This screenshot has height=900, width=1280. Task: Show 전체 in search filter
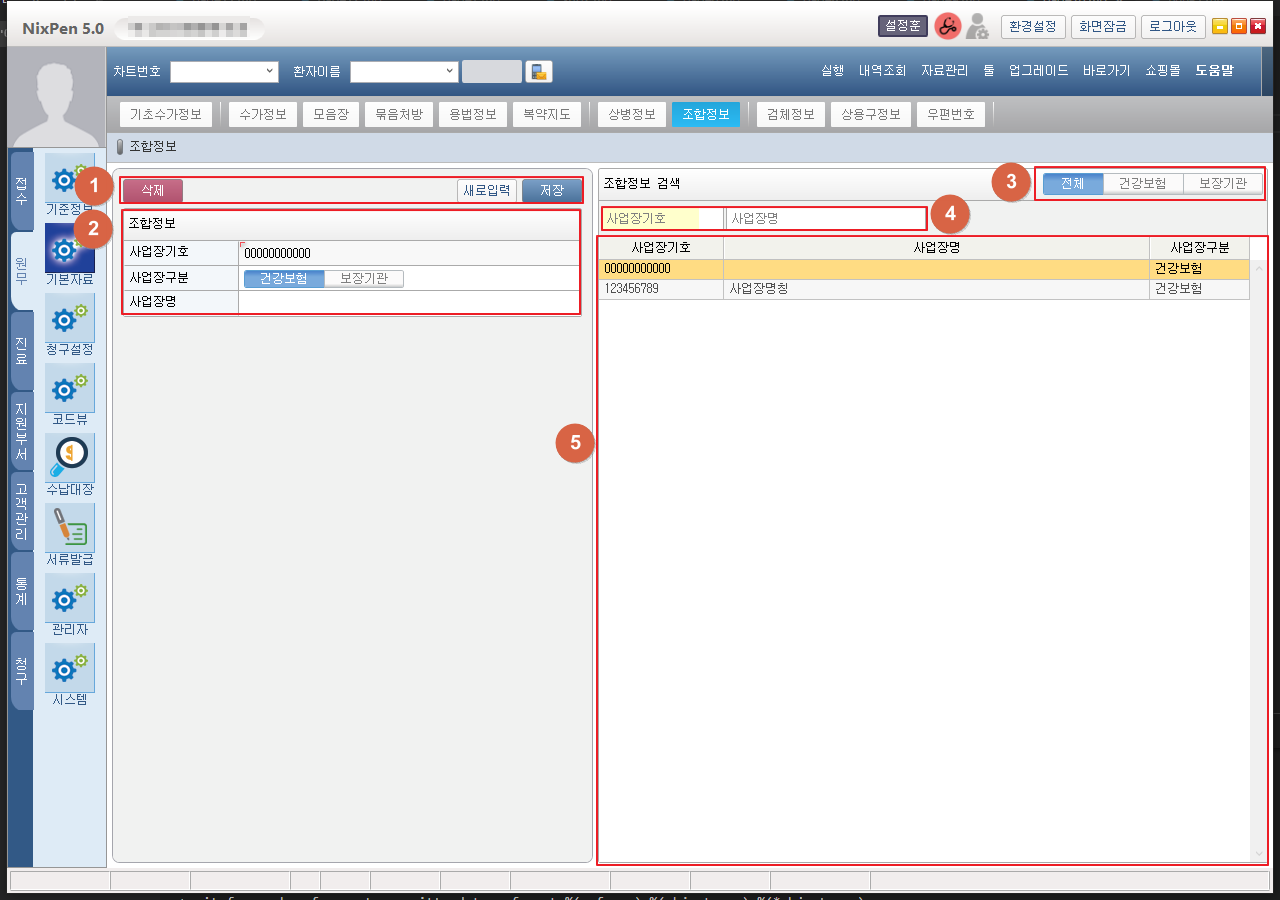point(1072,184)
